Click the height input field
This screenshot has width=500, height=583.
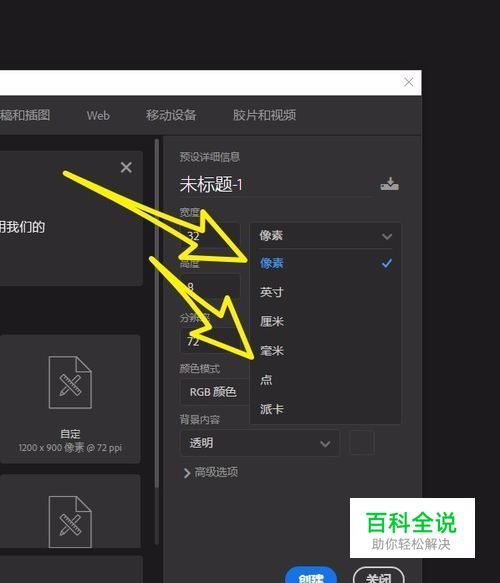click(210, 286)
